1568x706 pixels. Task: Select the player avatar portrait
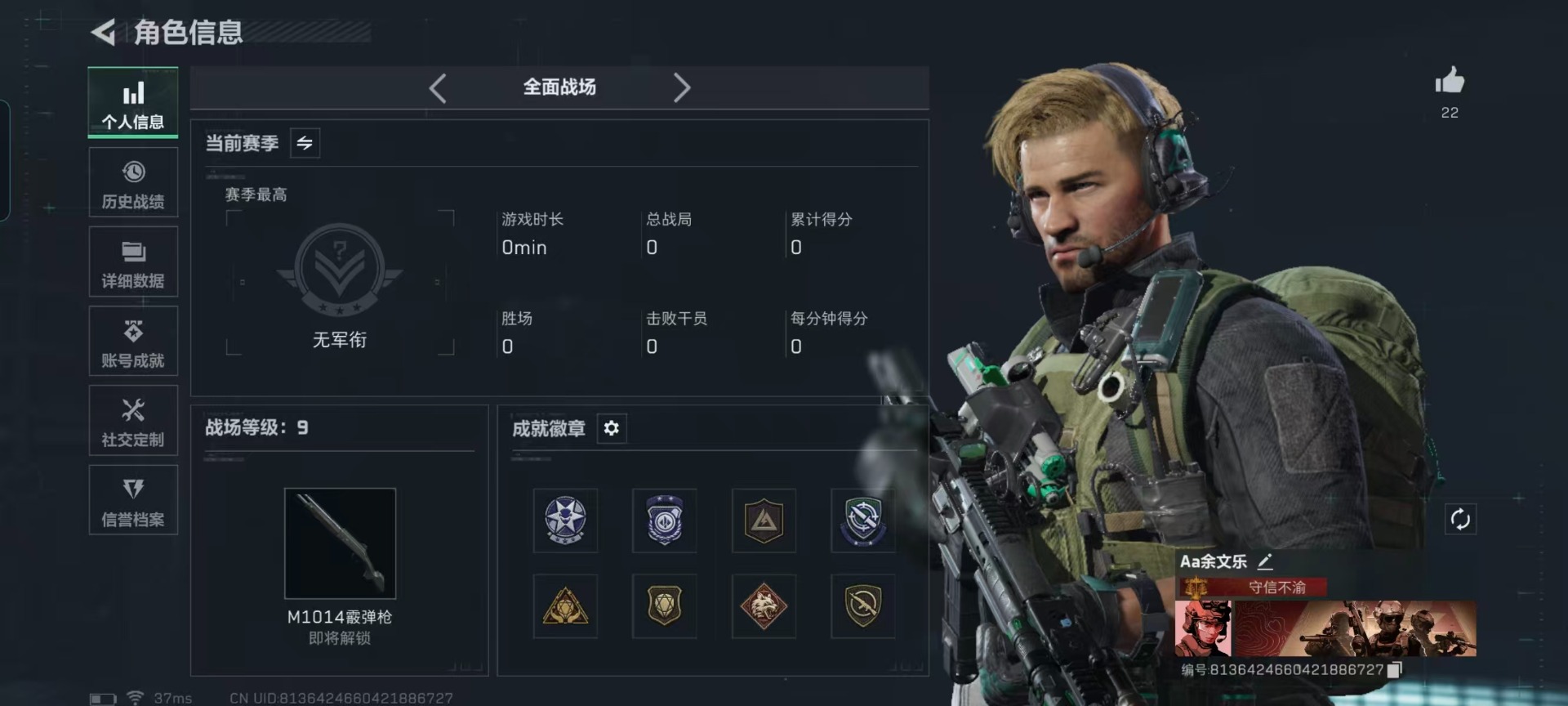[x=1203, y=628]
